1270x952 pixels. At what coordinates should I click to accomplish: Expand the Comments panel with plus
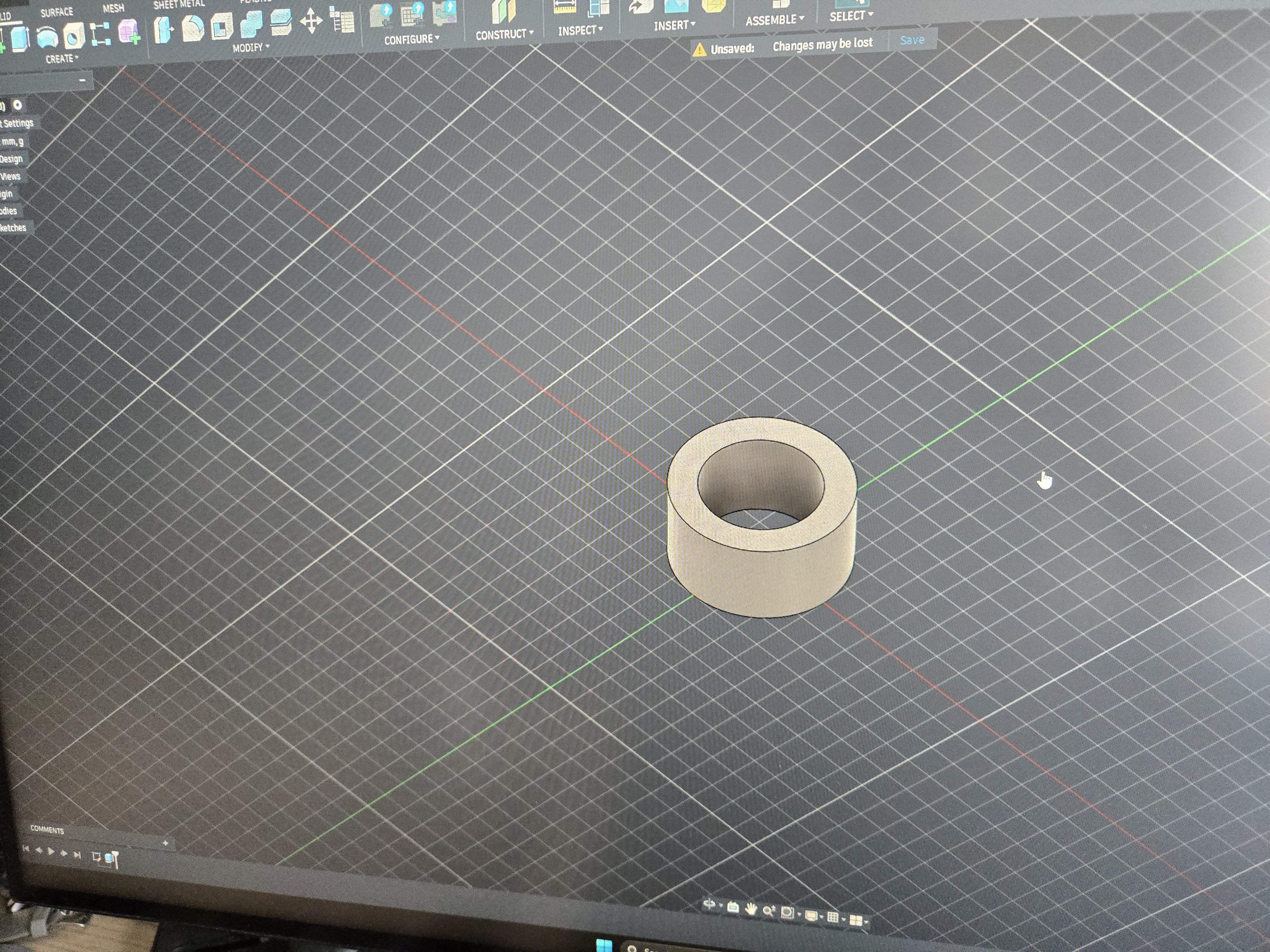pyautogui.click(x=165, y=843)
